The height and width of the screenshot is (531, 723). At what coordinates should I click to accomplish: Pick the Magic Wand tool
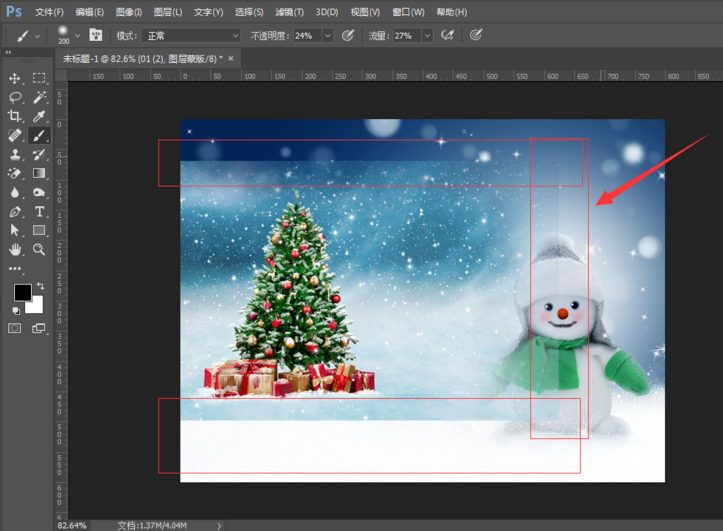[x=39, y=97]
